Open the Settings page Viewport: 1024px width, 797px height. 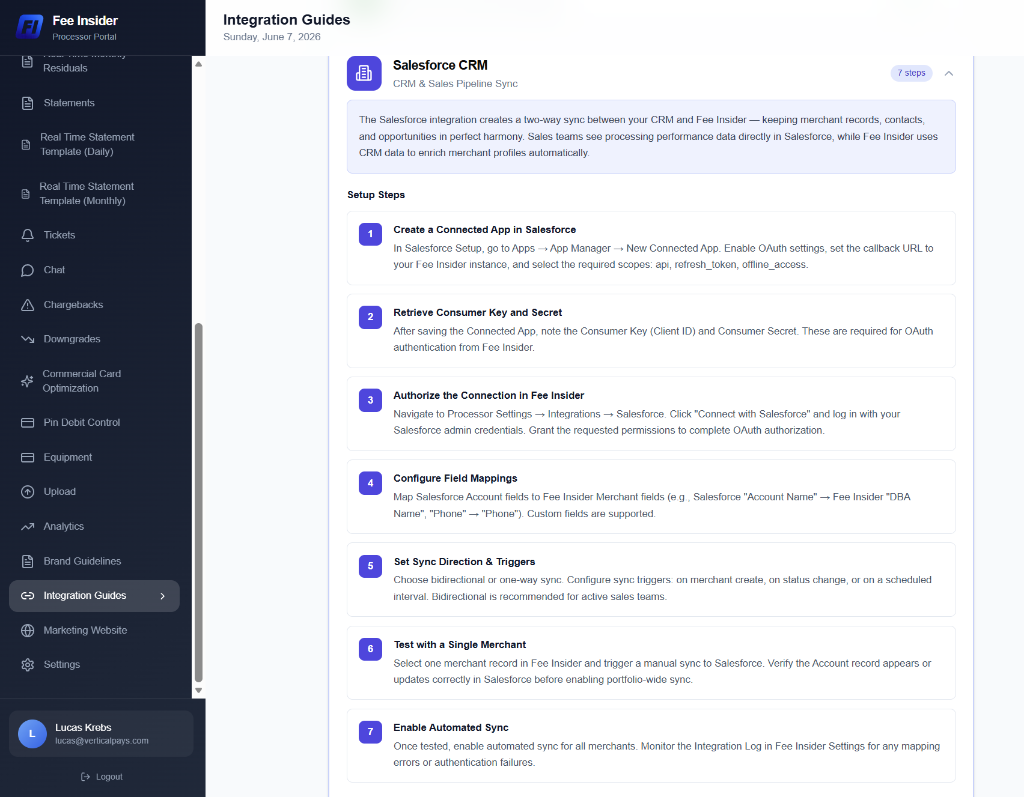(94, 664)
